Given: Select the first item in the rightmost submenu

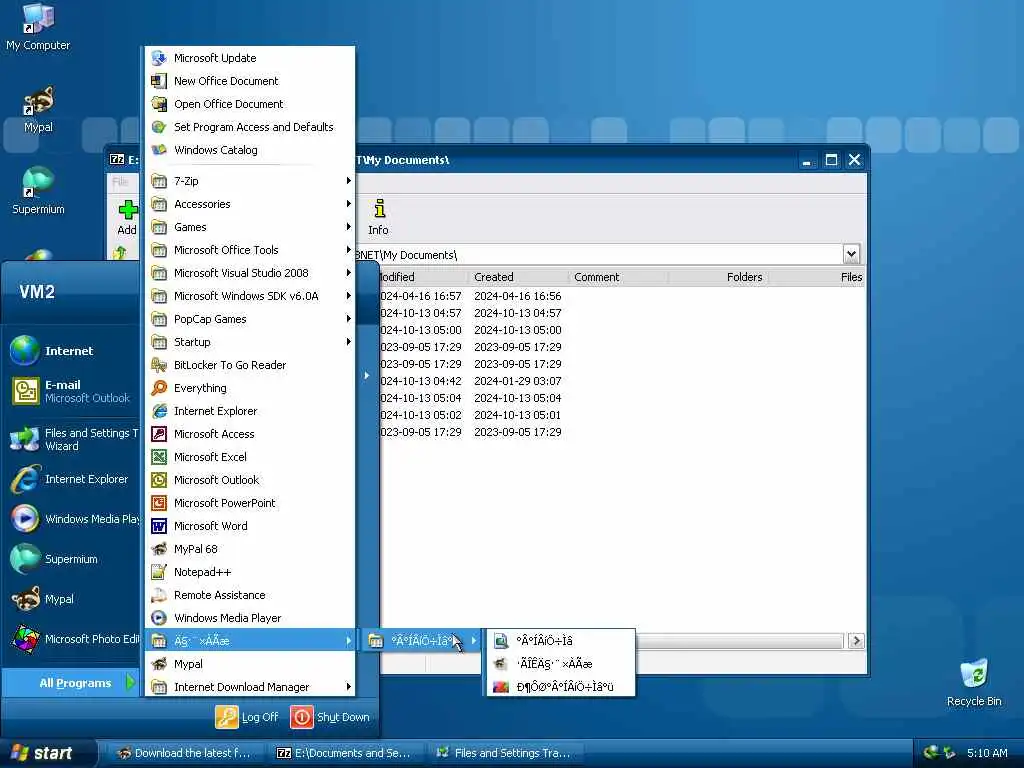Looking at the screenshot, I should 560,641.
